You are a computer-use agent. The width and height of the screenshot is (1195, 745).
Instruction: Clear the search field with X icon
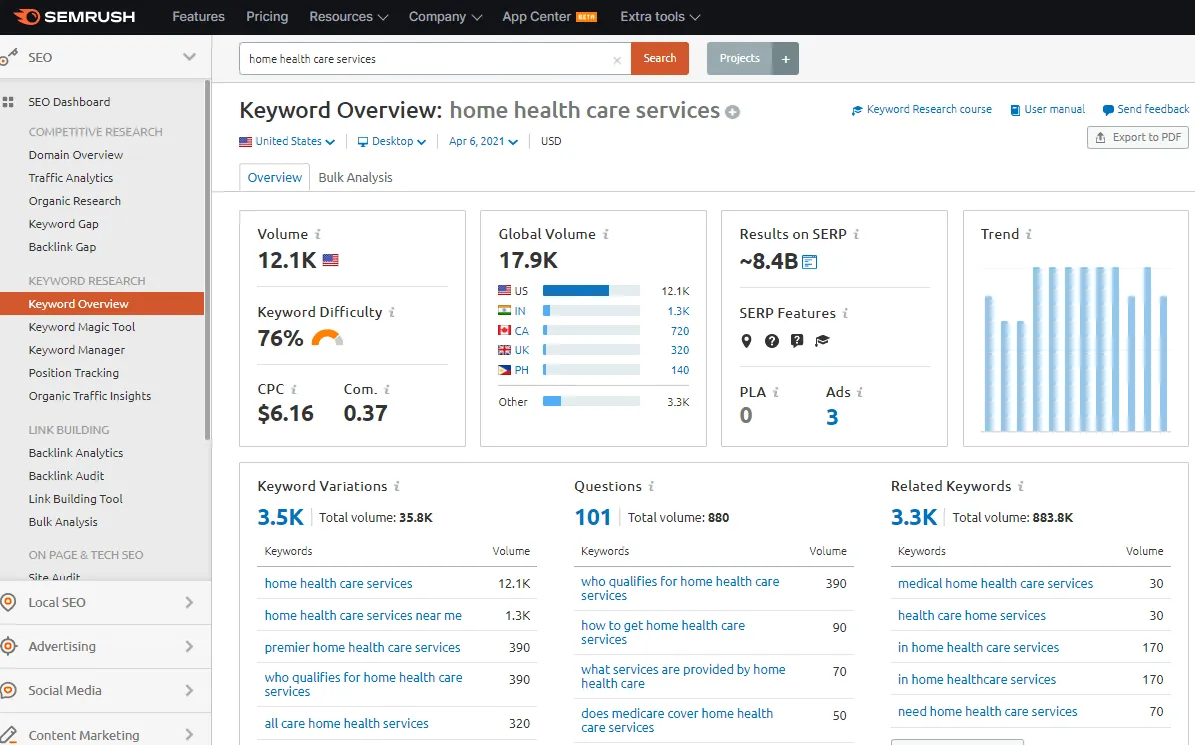coord(617,59)
